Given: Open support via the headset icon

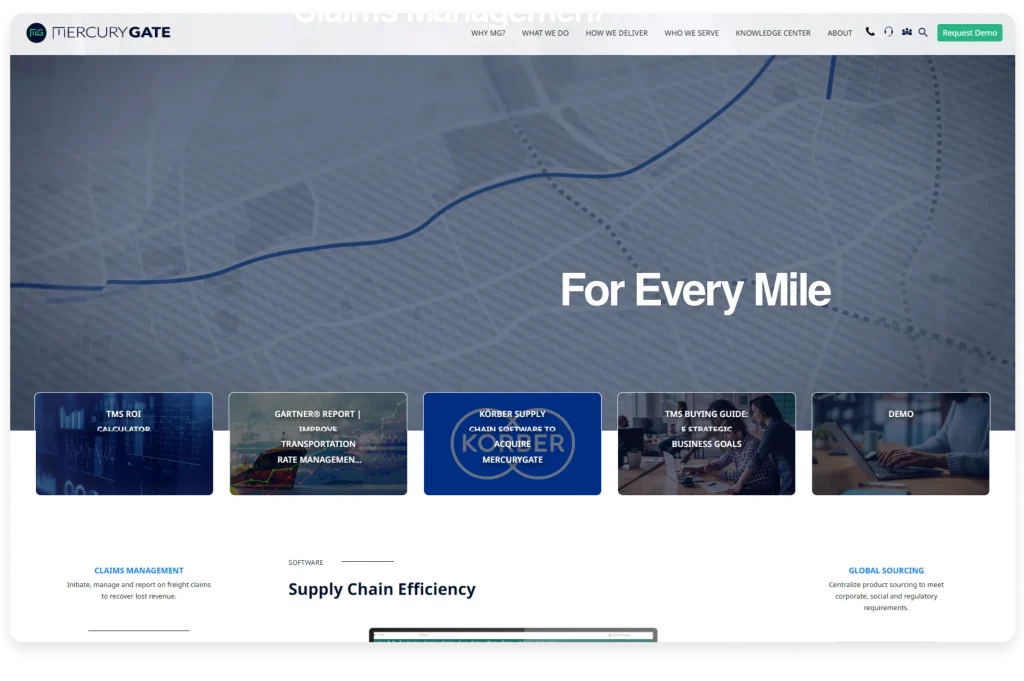Looking at the screenshot, I should click(888, 31).
